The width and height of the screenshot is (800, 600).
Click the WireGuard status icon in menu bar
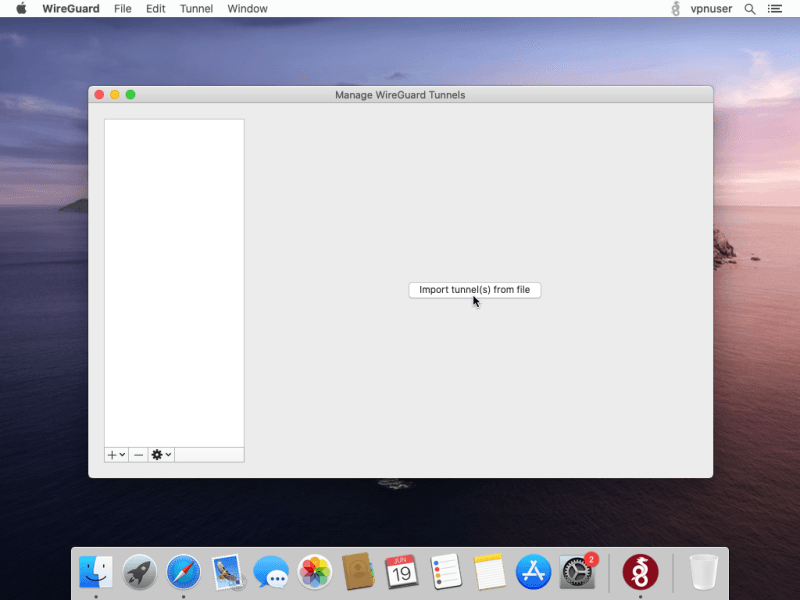point(676,9)
